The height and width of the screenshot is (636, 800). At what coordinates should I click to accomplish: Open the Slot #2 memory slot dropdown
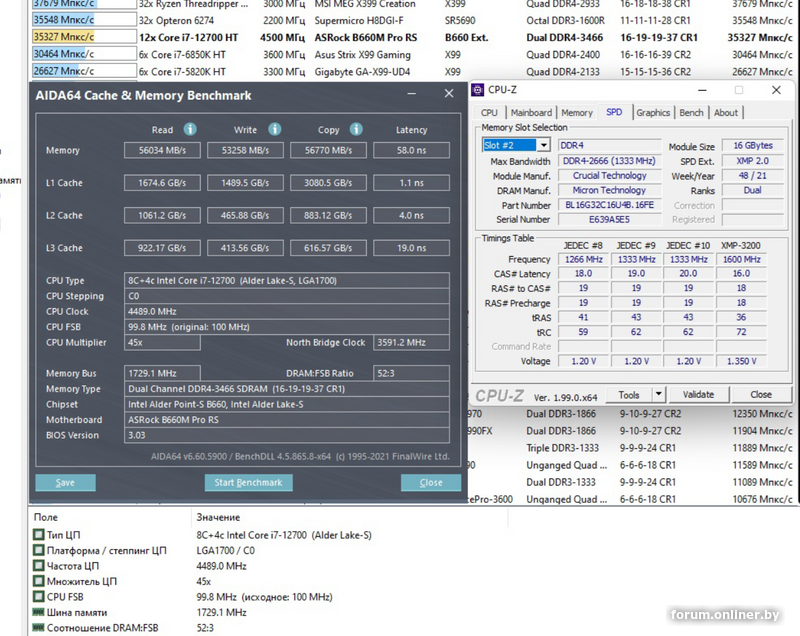pyautogui.click(x=543, y=146)
